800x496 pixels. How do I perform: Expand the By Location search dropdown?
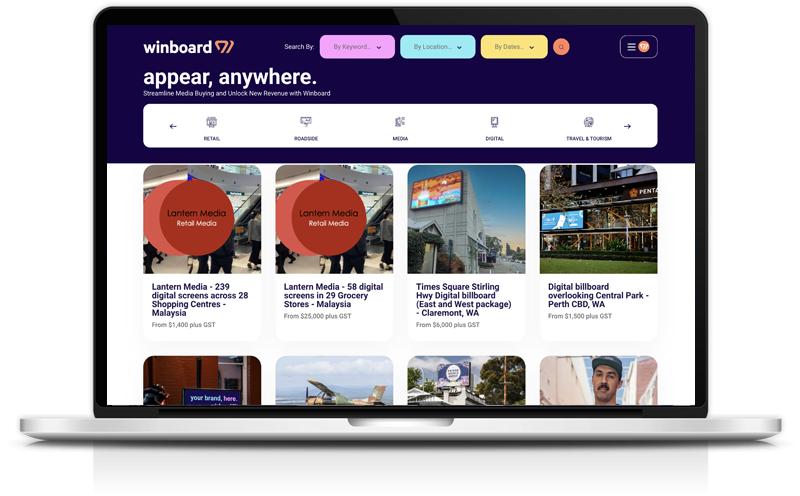(437, 47)
